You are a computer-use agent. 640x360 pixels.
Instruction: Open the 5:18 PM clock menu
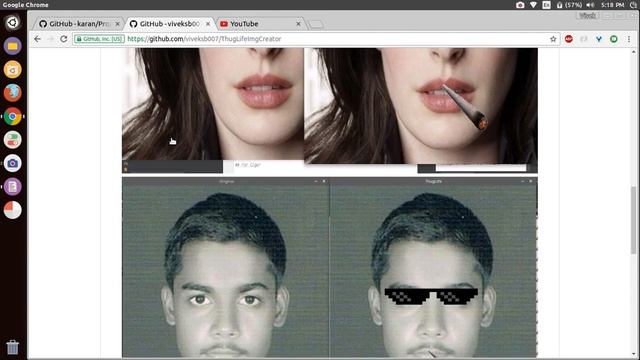[612, 5]
